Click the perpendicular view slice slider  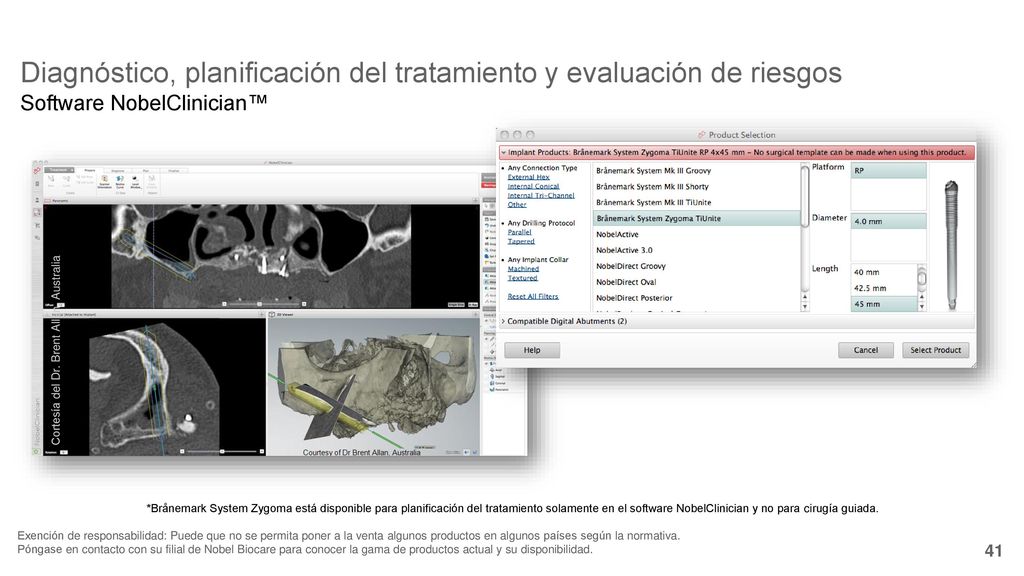coord(222,451)
